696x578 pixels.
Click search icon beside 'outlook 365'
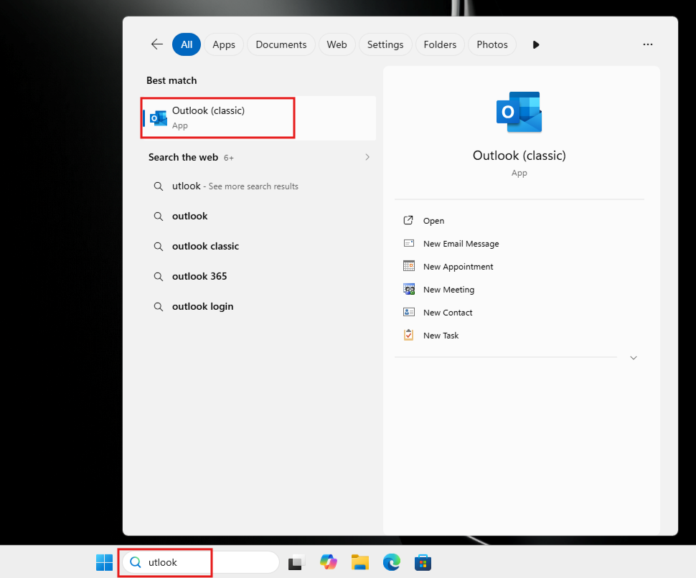[158, 277]
